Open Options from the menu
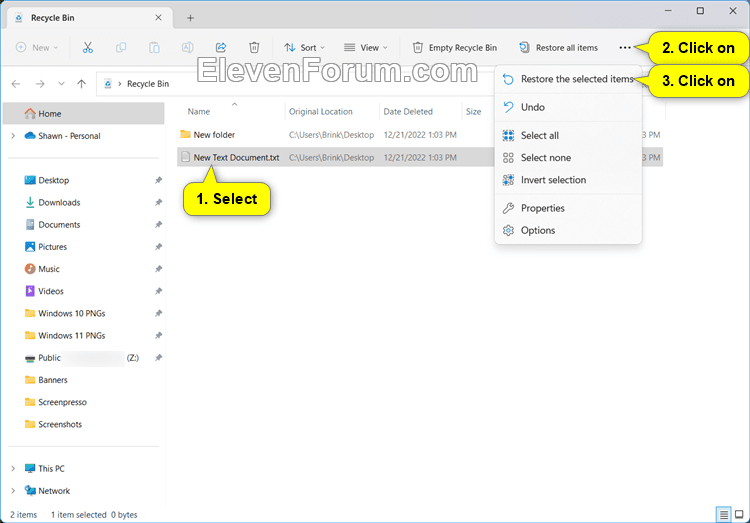 [568, 230]
